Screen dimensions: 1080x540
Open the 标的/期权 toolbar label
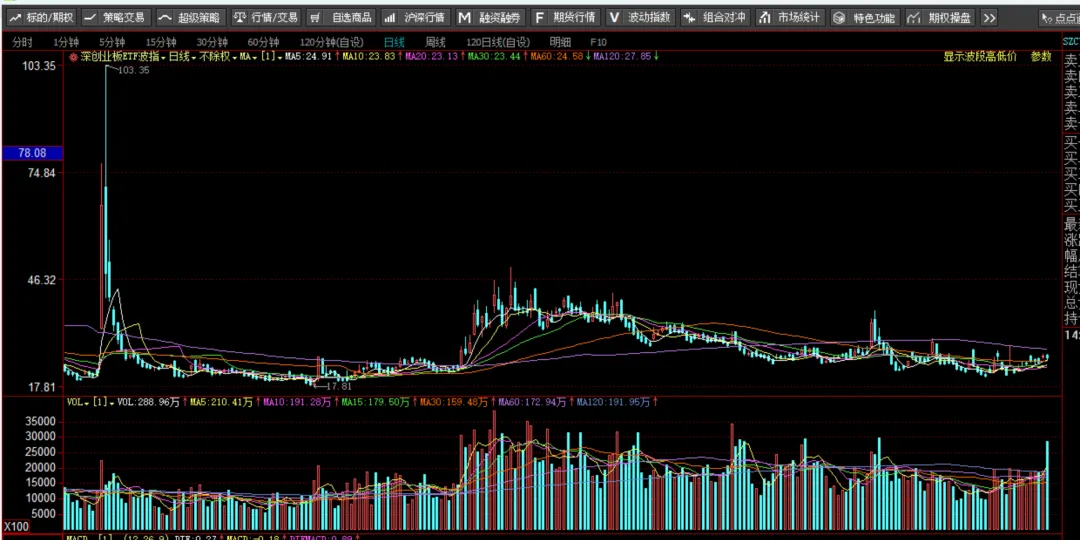pos(48,18)
